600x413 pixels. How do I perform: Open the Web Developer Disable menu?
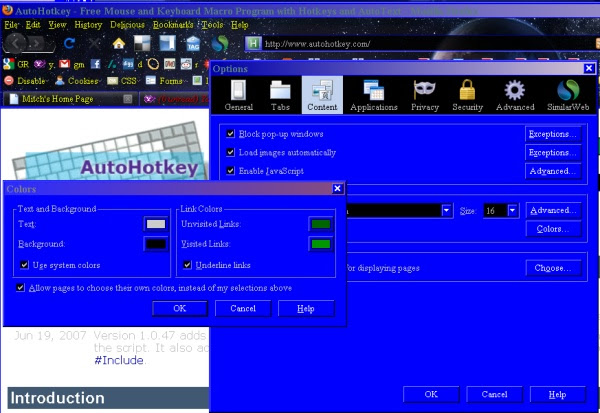26,81
